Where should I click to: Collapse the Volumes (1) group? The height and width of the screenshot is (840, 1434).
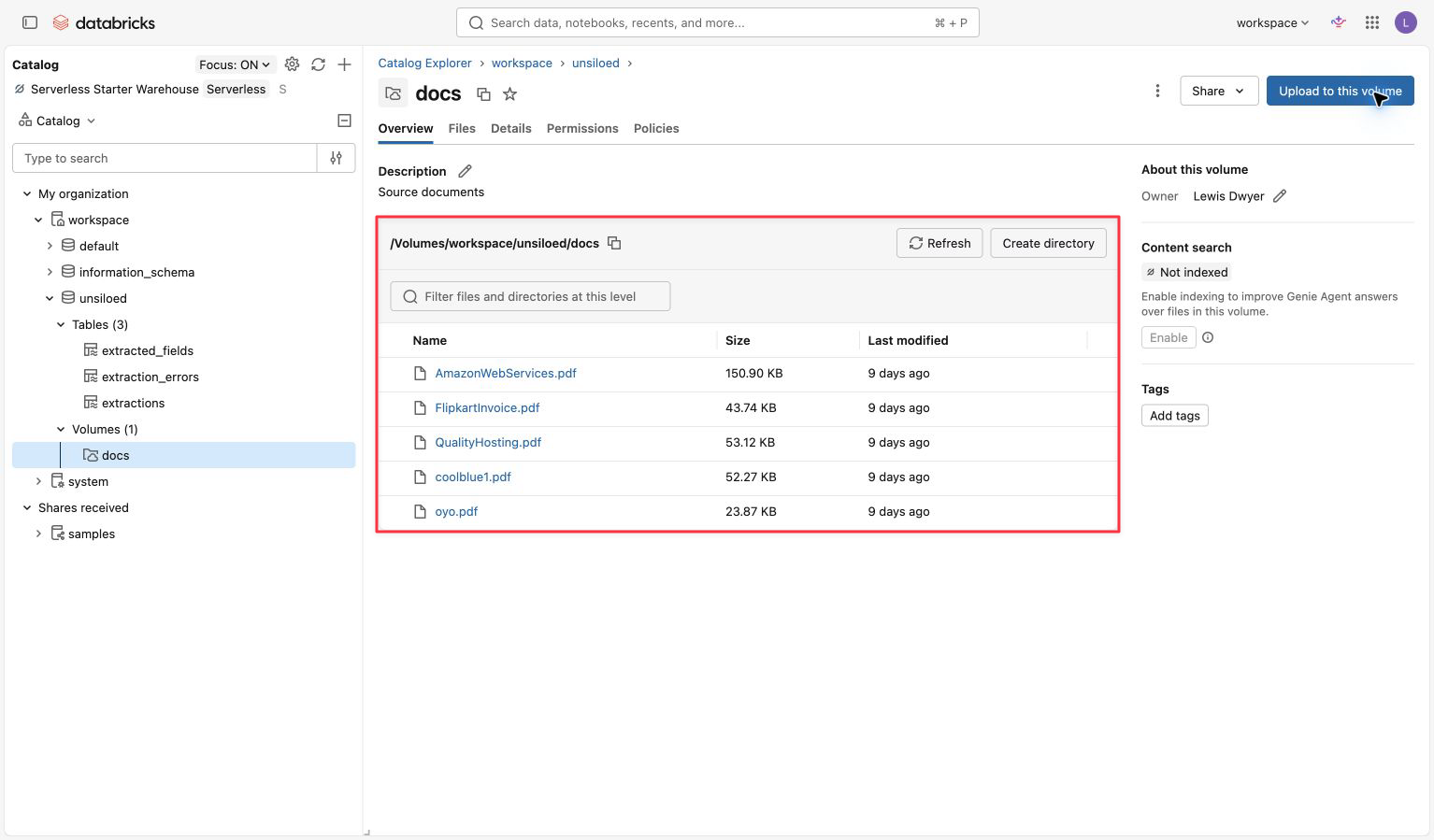61,429
